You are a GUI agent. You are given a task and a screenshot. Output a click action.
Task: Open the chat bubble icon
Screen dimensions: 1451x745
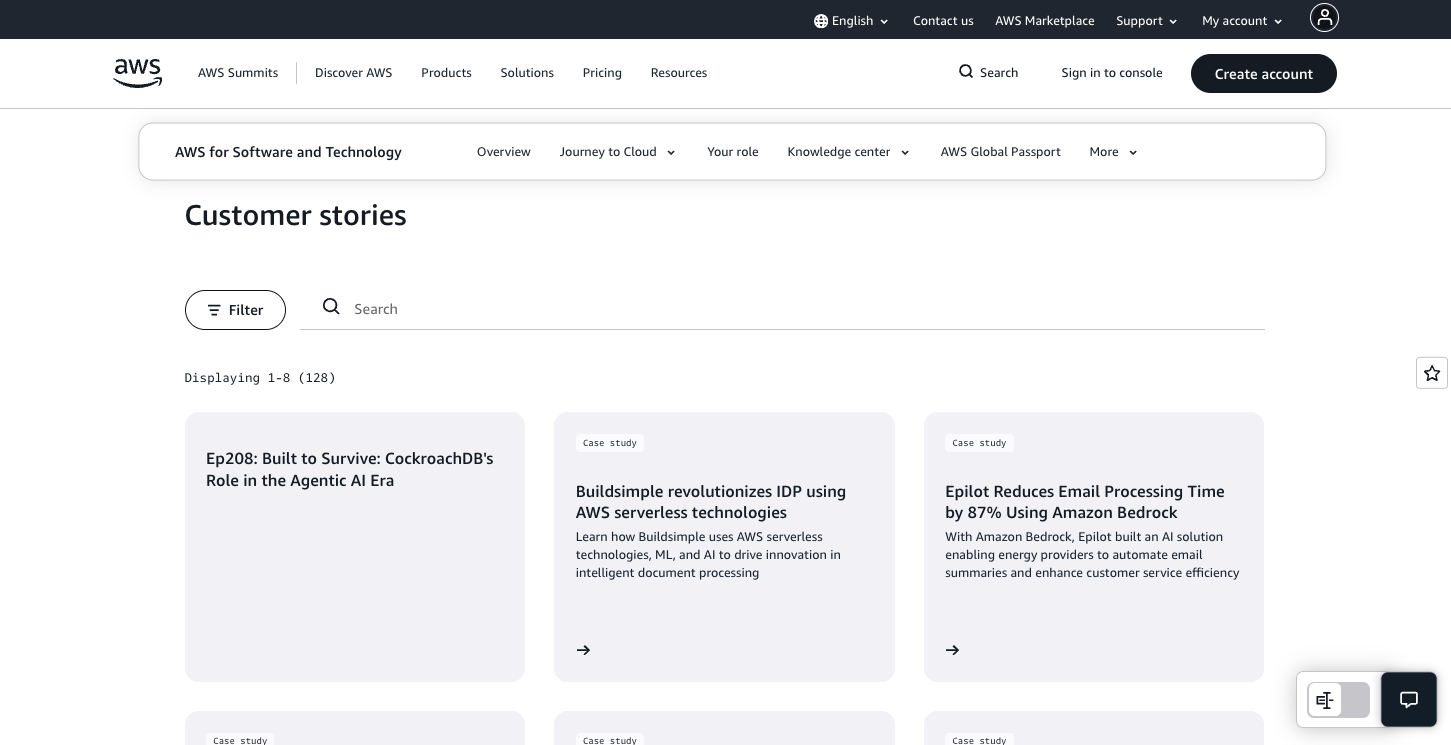pos(1409,700)
